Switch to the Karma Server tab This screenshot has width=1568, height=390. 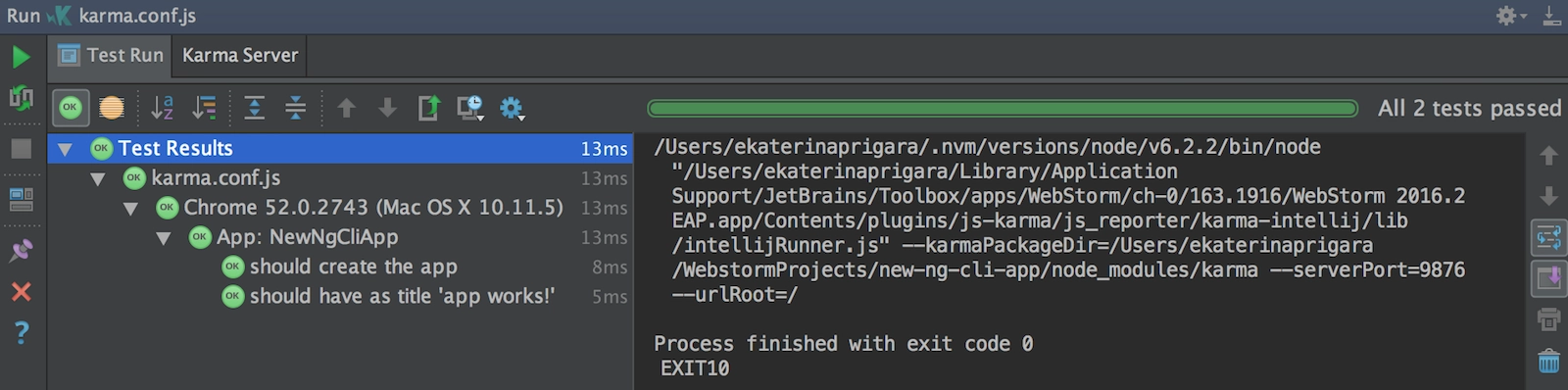[x=240, y=55]
